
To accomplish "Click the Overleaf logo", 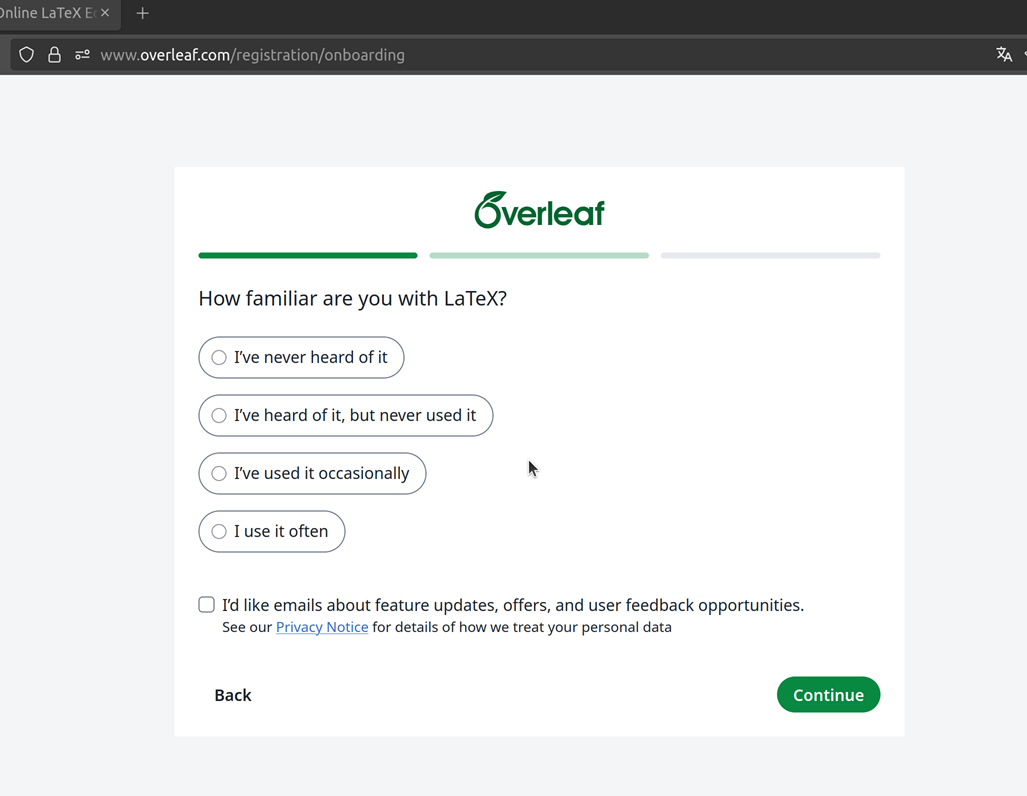I will (539, 210).
